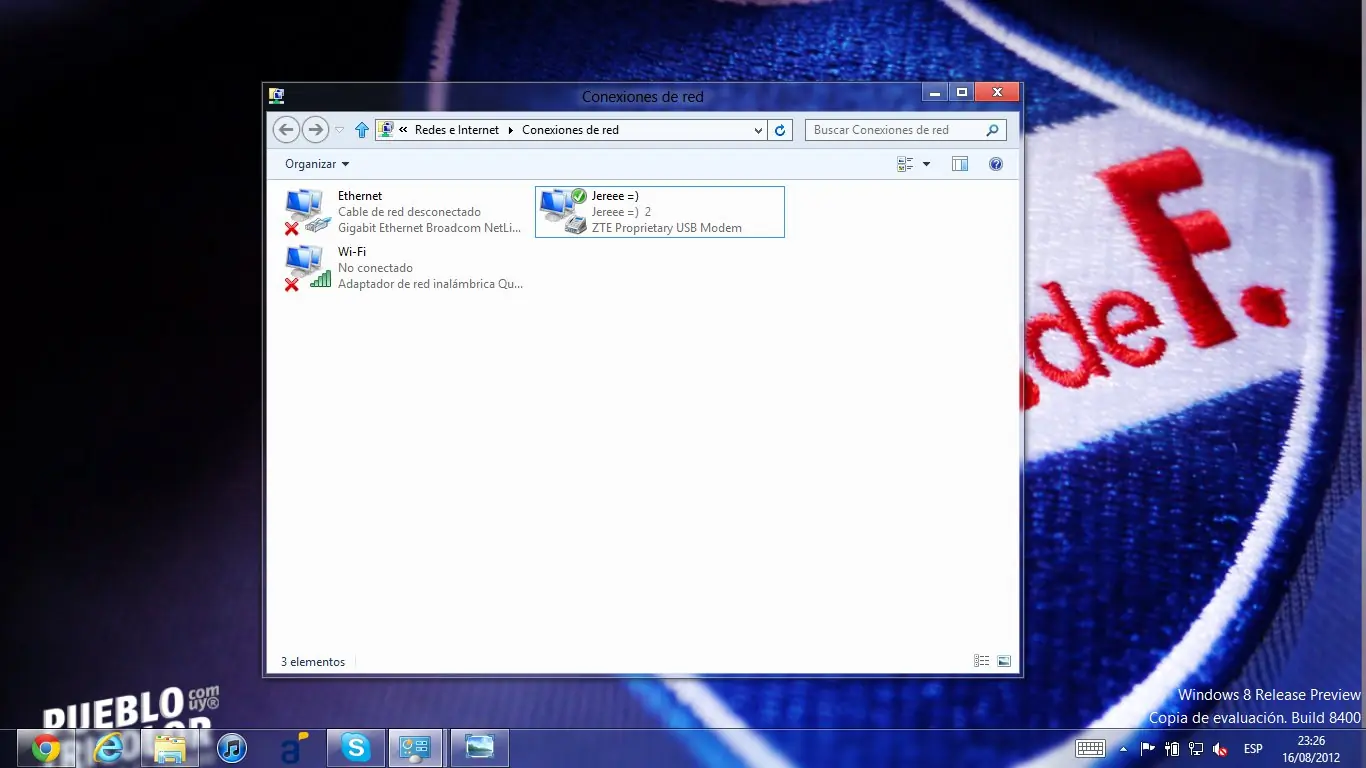
Task: Switch to details view in status bar
Action: point(982,661)
